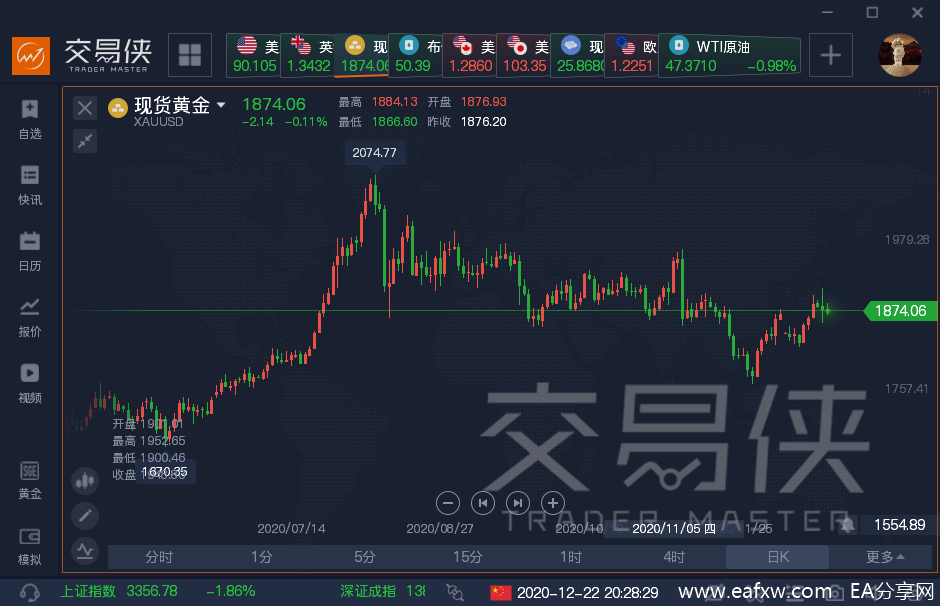Click the 1979.28 price axis label

(906, 240)
